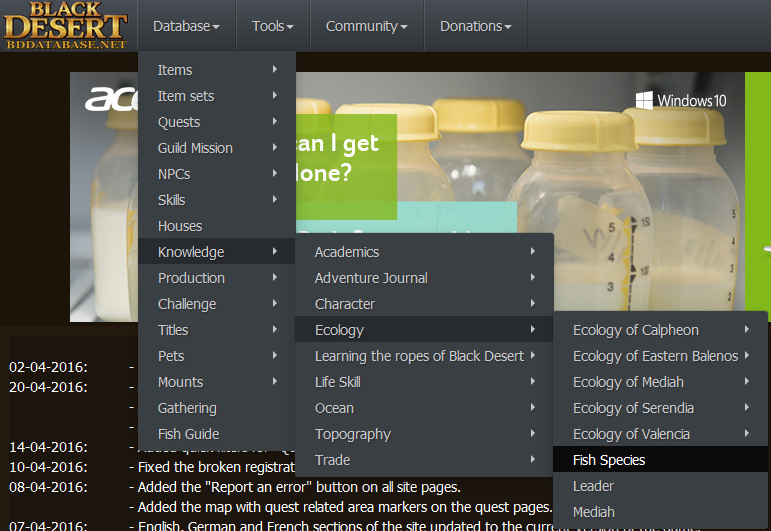Go to the Houses page

[x=217, y=226]
